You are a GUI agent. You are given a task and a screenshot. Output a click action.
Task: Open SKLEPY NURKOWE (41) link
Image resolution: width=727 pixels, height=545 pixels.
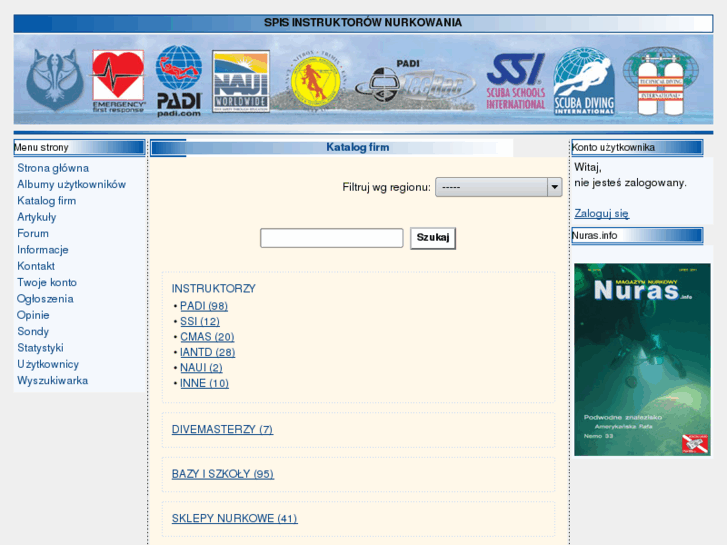tap(235, 519)
